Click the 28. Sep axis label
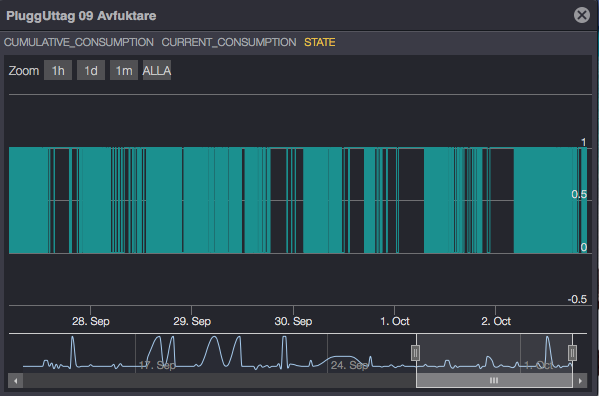Viewport: 599px width, 396px height. [x=91, y=321]
